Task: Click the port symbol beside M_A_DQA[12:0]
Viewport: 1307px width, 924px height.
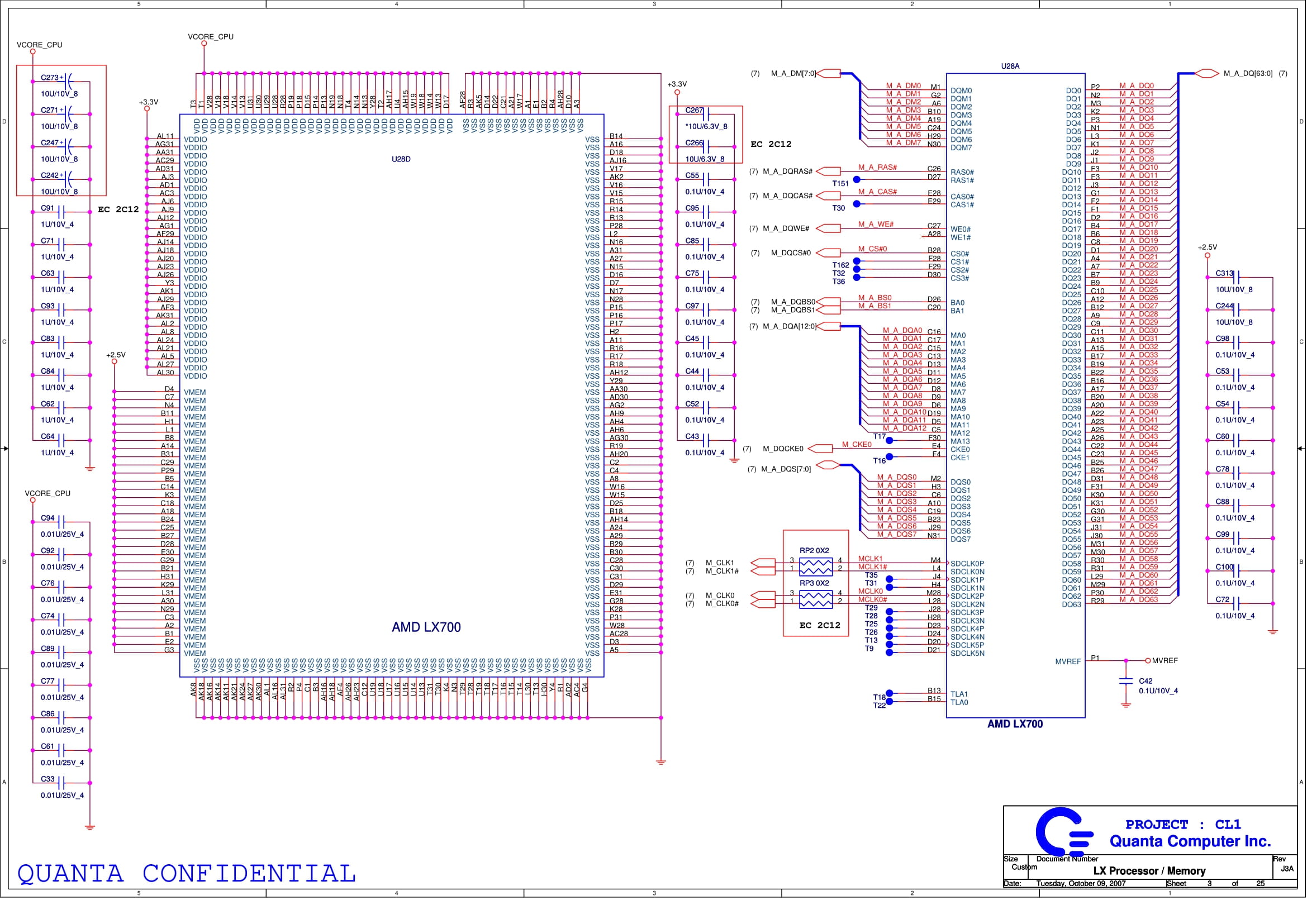Action: click(829, 326)
